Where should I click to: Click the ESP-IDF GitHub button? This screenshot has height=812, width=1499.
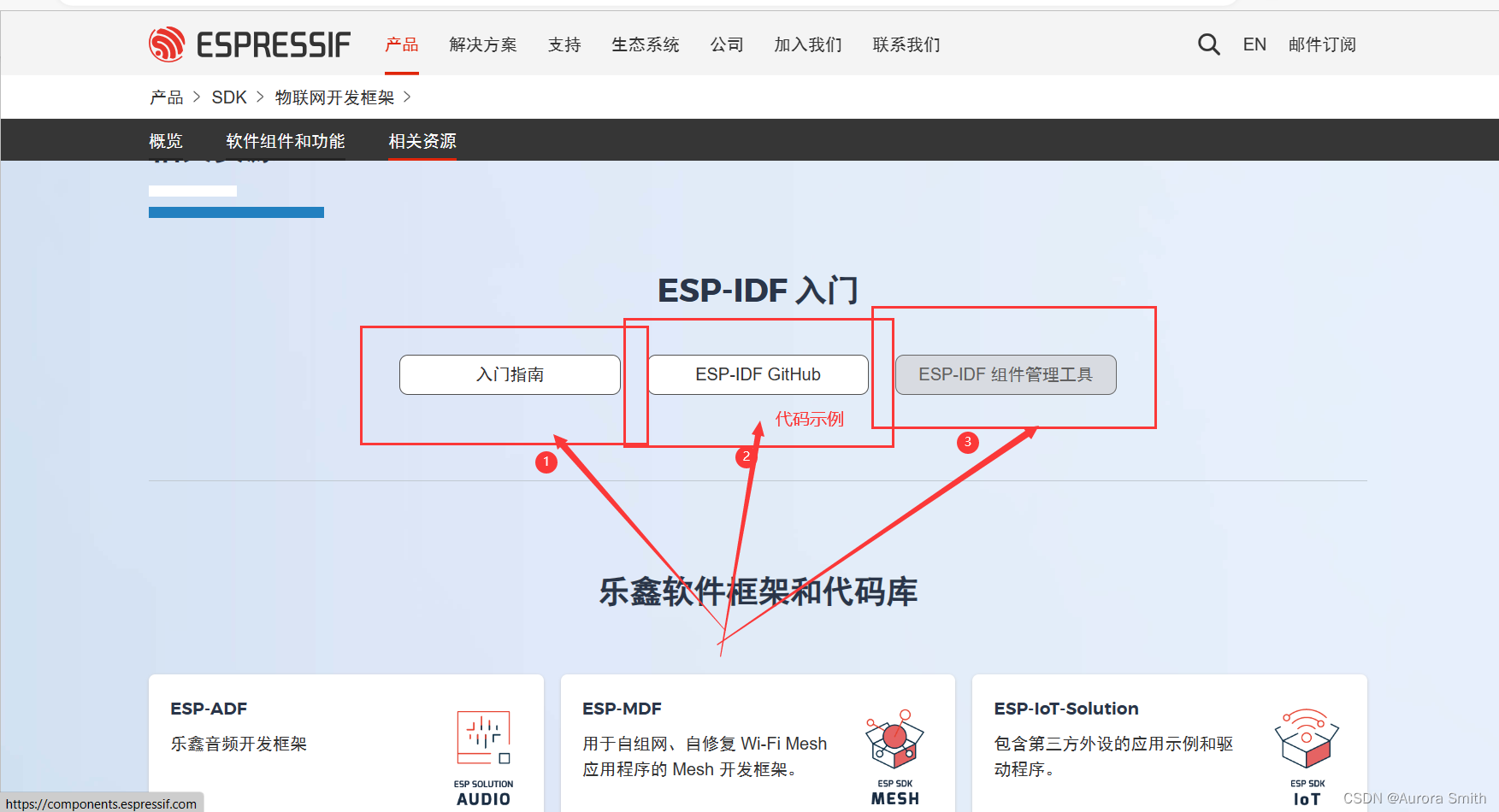pos(758,374)
